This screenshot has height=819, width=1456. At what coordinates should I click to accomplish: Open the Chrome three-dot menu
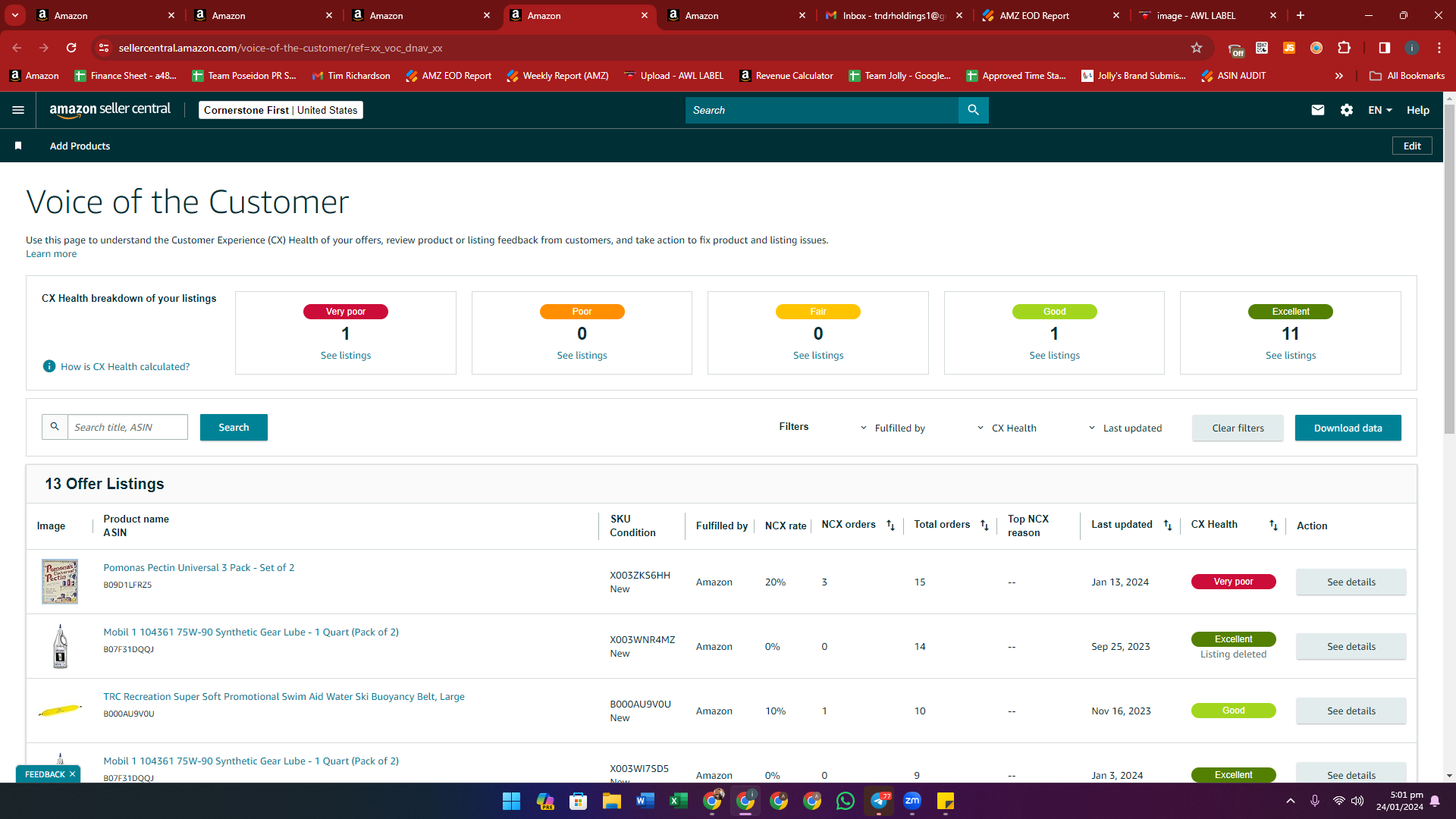[x=1439, y=48]
